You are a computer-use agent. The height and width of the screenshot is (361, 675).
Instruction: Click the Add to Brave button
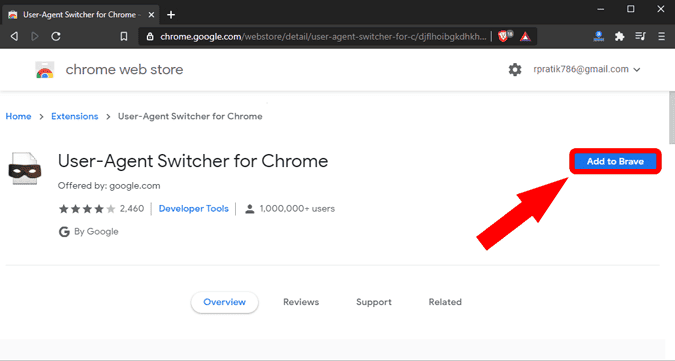pyautogui.click(x=615, y=161)
